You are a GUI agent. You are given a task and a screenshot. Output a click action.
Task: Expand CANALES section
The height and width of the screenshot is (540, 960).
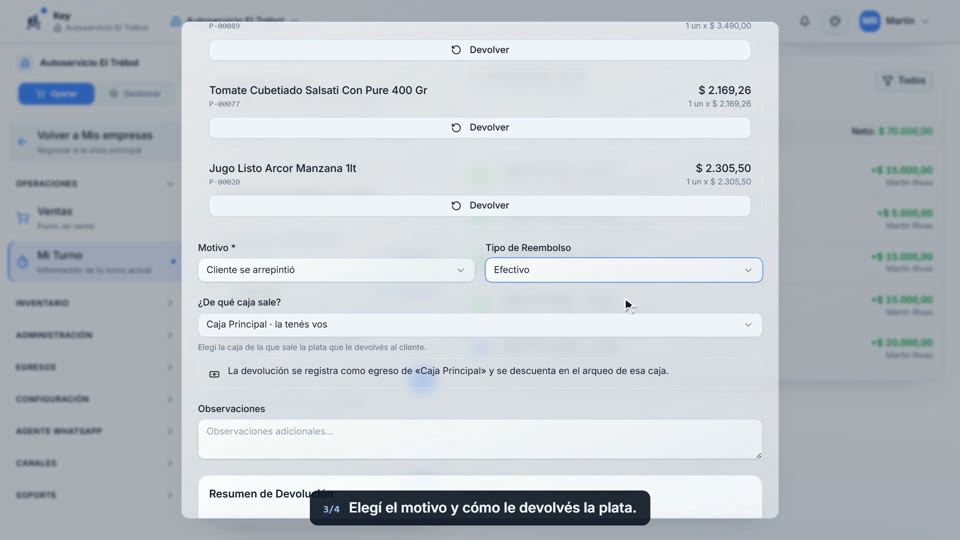95,463
